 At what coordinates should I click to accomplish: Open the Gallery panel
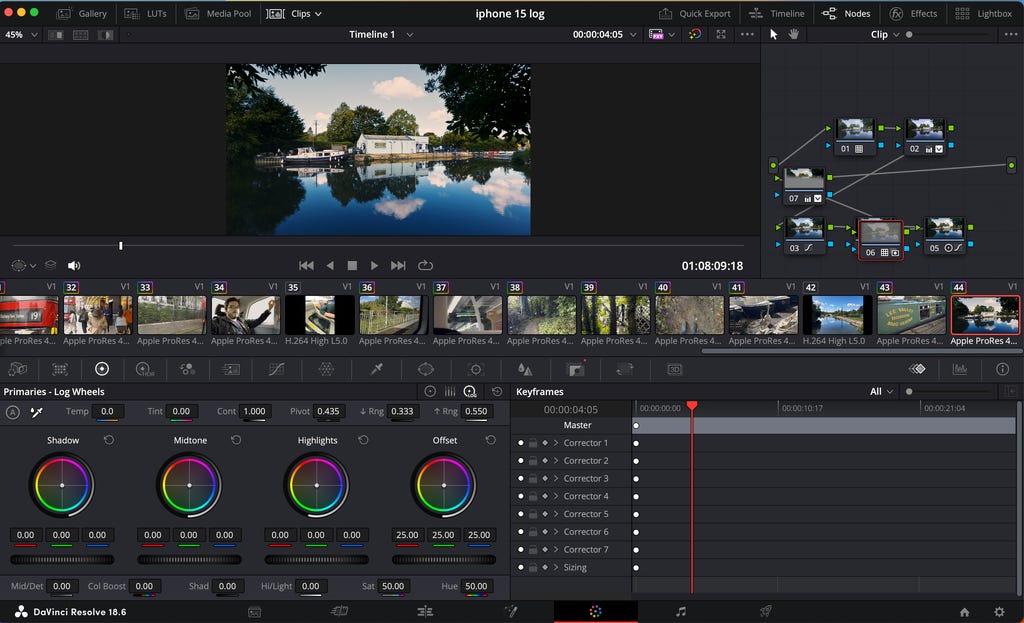[82, 13]
